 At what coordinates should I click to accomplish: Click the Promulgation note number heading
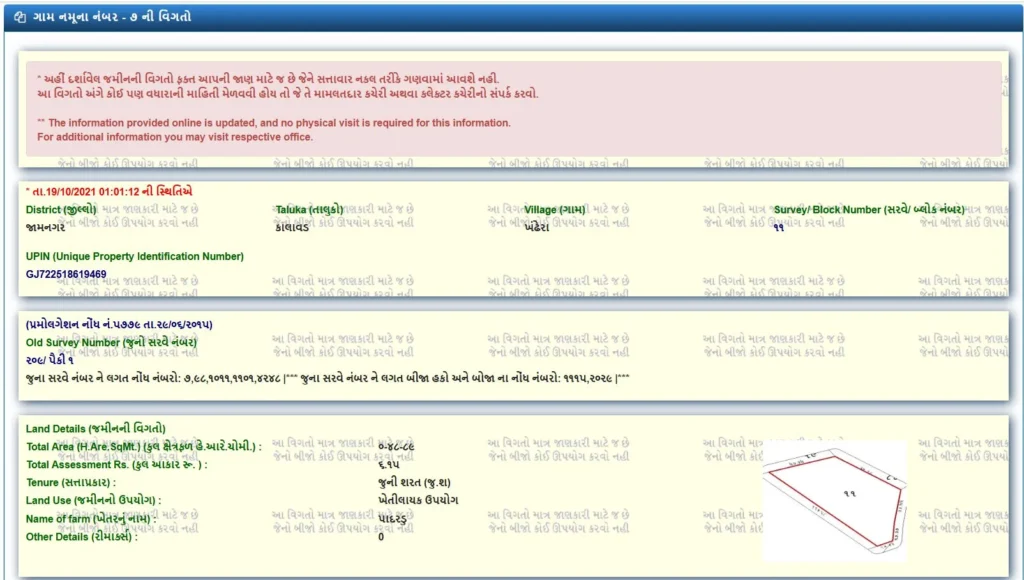click(x=119, y=325)
